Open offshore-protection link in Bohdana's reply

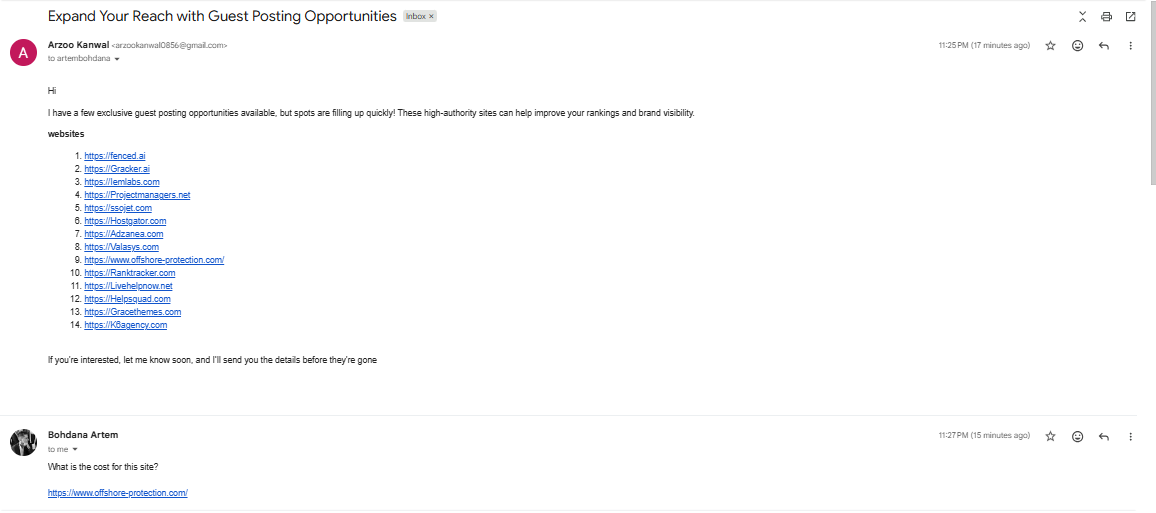pos(118,493)
